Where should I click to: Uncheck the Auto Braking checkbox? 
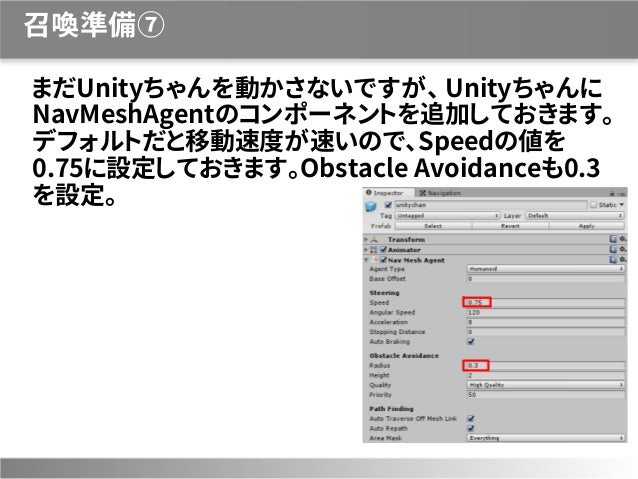(471, 341)
